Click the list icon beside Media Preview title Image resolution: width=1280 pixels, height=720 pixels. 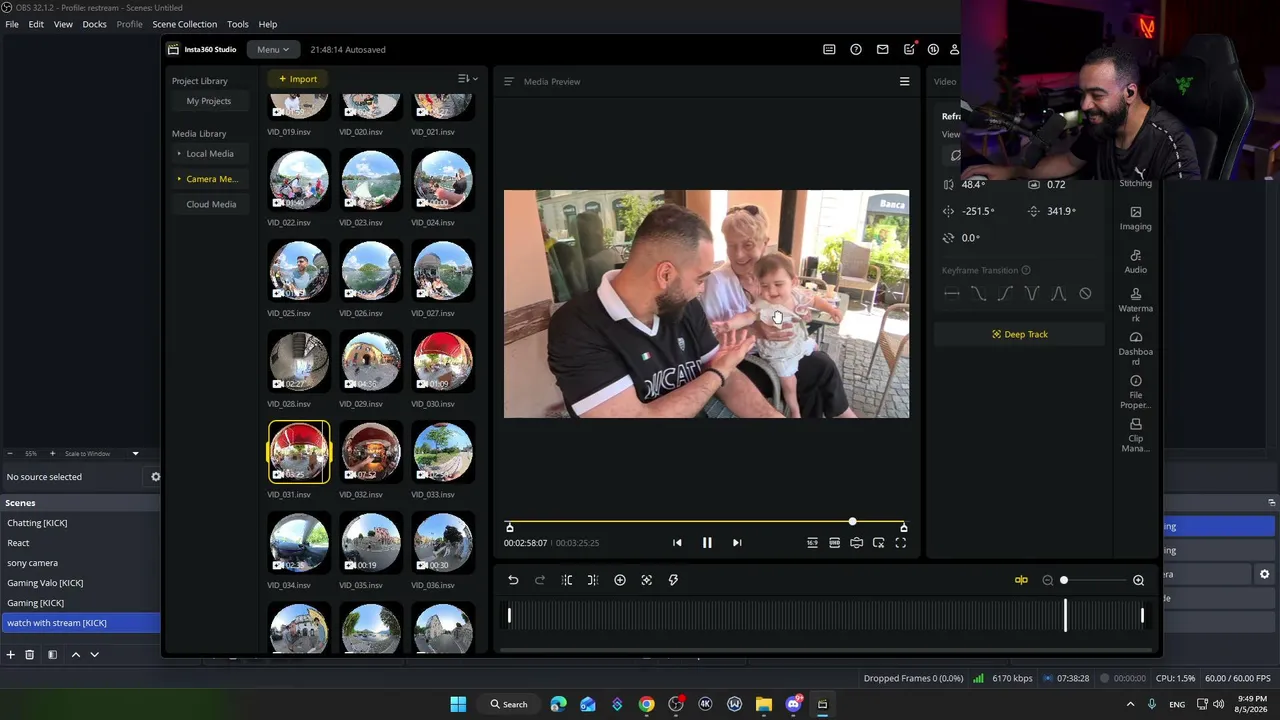tap(508, 82)
